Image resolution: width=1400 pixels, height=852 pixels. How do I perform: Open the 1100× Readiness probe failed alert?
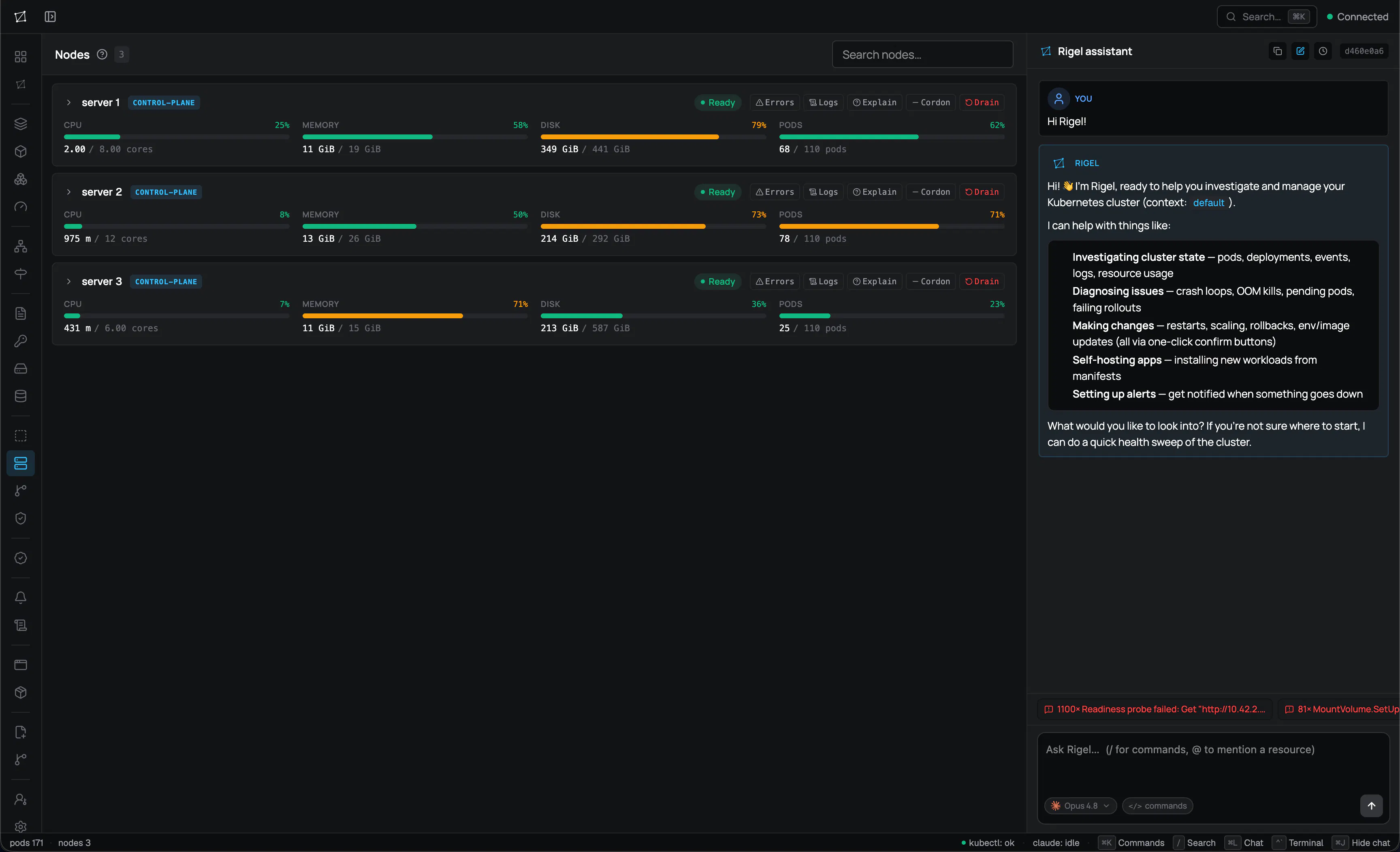pyautogui.click(x=1155, y=709)
